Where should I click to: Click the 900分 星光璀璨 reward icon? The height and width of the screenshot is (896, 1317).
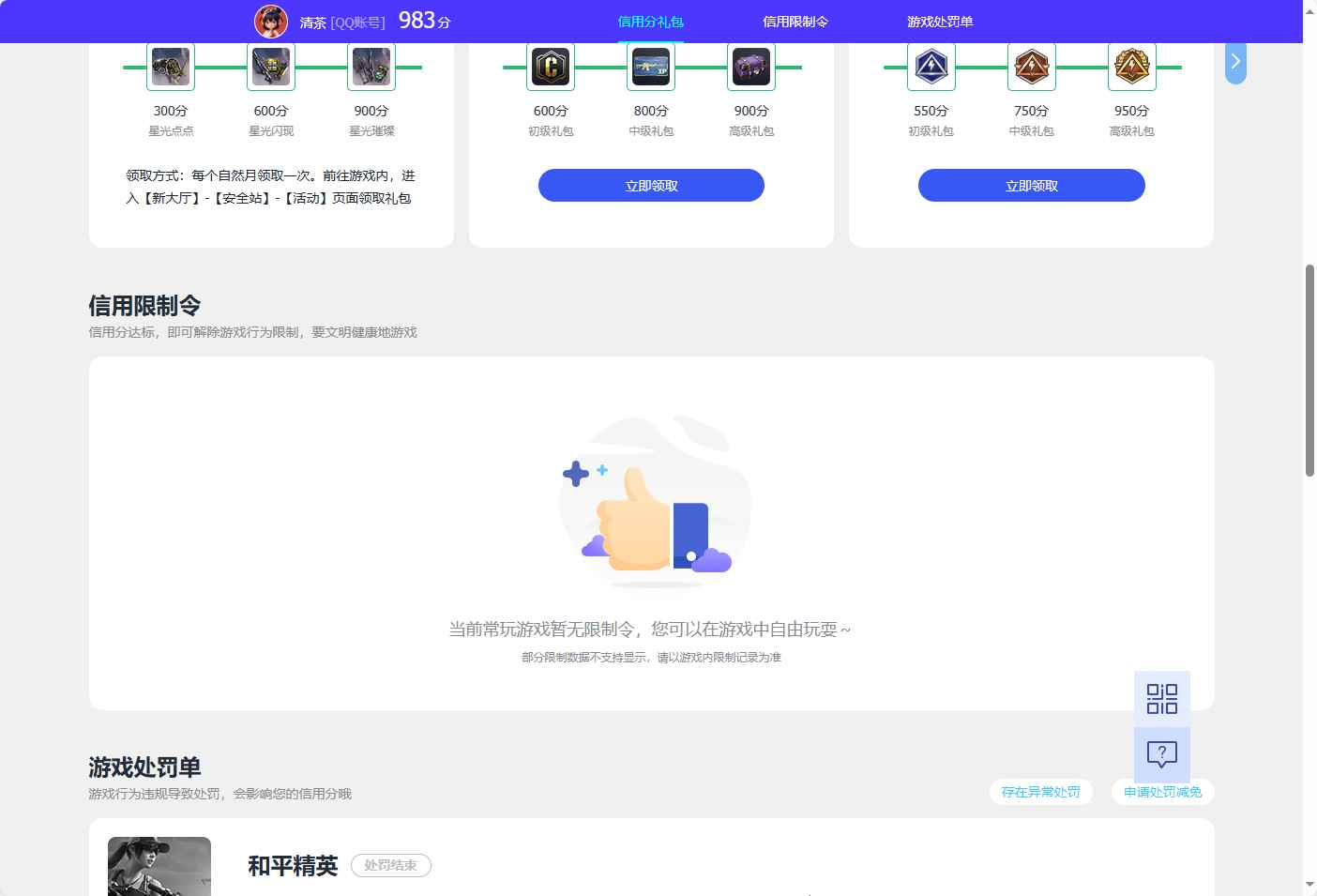click(371, 66)
